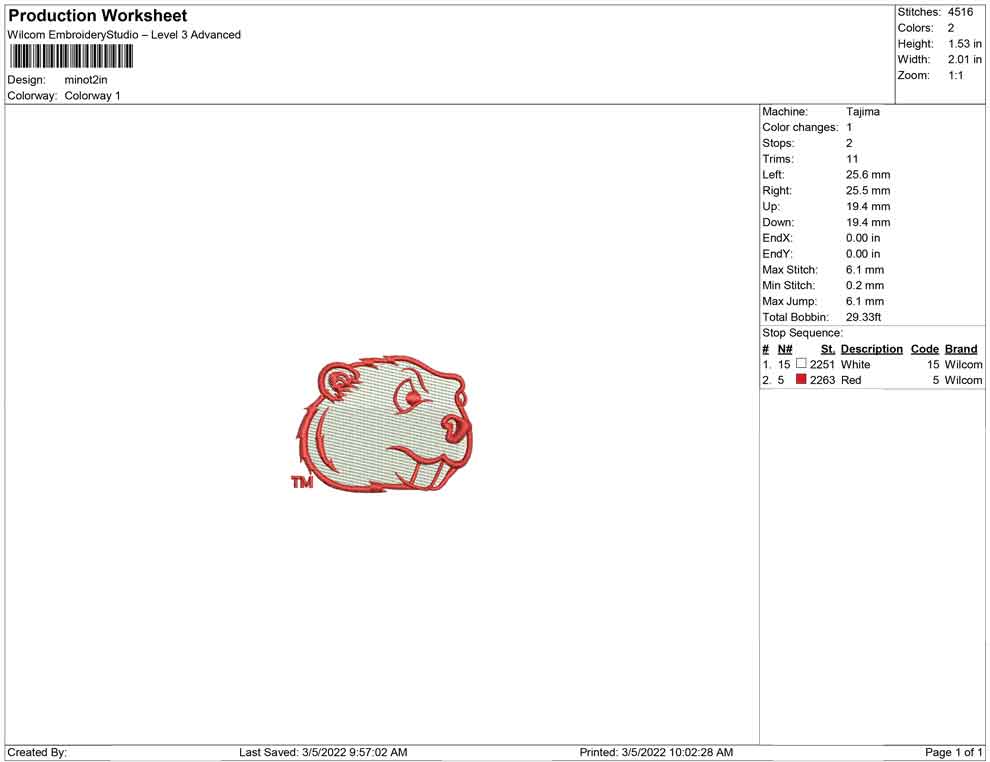The height and width of the screenshot is (762, 990).
Task: Click the Stitches value 4516
Action: pyautogui.click(x=960, y=12)
